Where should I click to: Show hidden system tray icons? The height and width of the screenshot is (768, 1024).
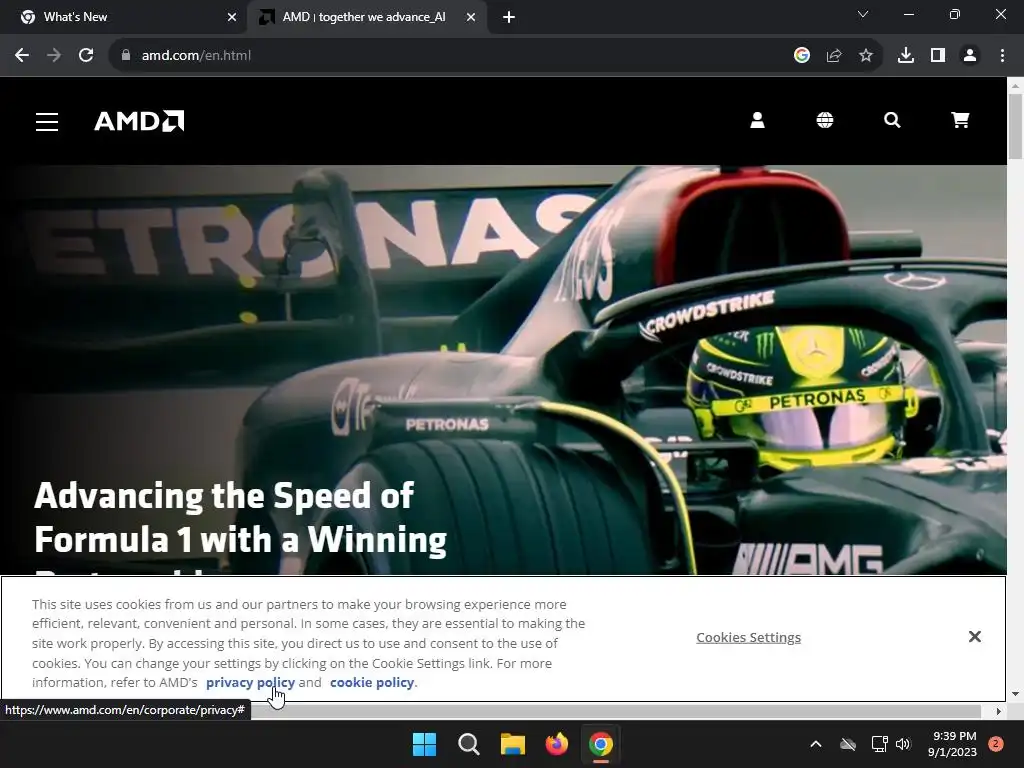(x=816, y=744)
